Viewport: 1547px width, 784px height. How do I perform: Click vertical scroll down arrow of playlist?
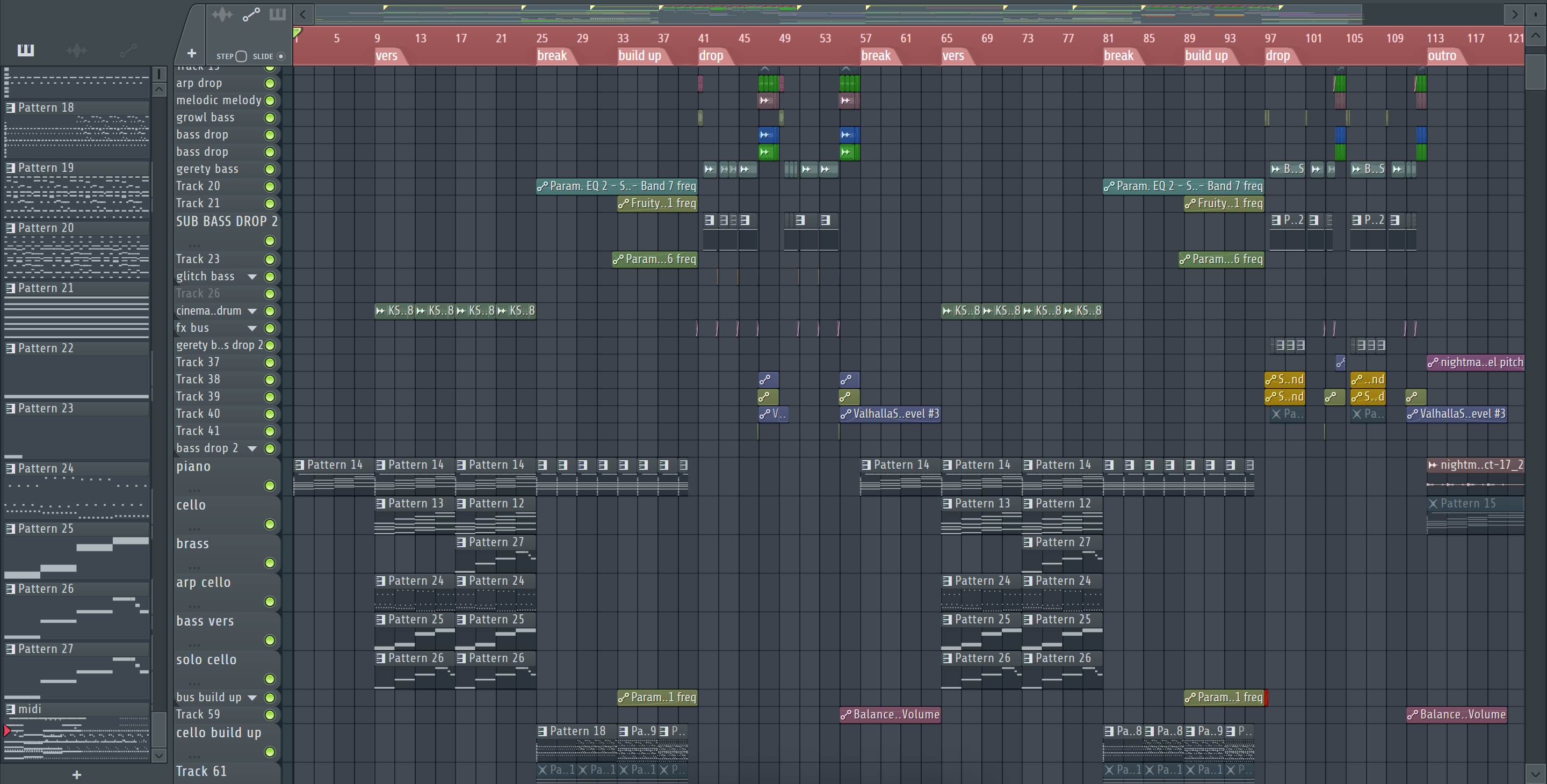(1535, 774)
